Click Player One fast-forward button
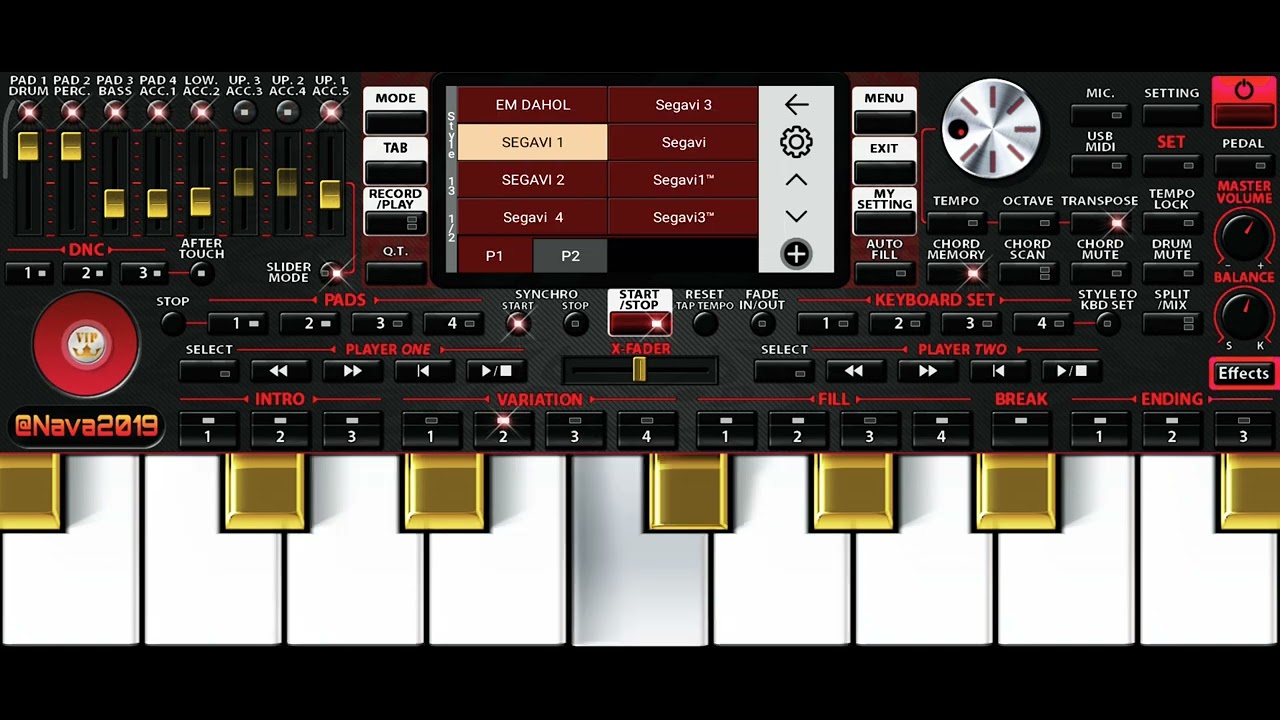Image resolution: width=1280 pixels, height=720 pixels. (352, 371)
